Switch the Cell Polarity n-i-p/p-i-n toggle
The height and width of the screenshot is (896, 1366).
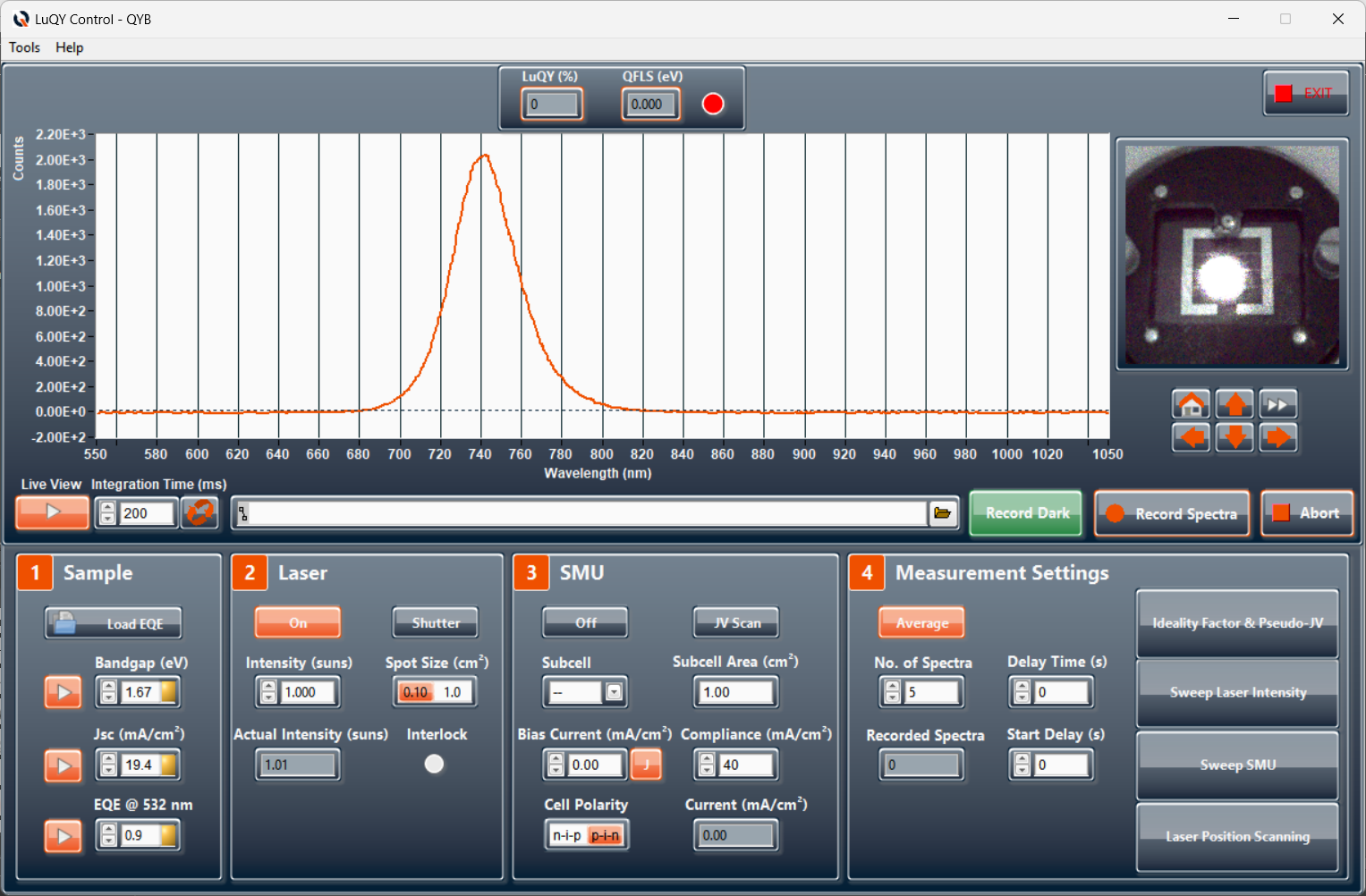(x=587, y=835)
